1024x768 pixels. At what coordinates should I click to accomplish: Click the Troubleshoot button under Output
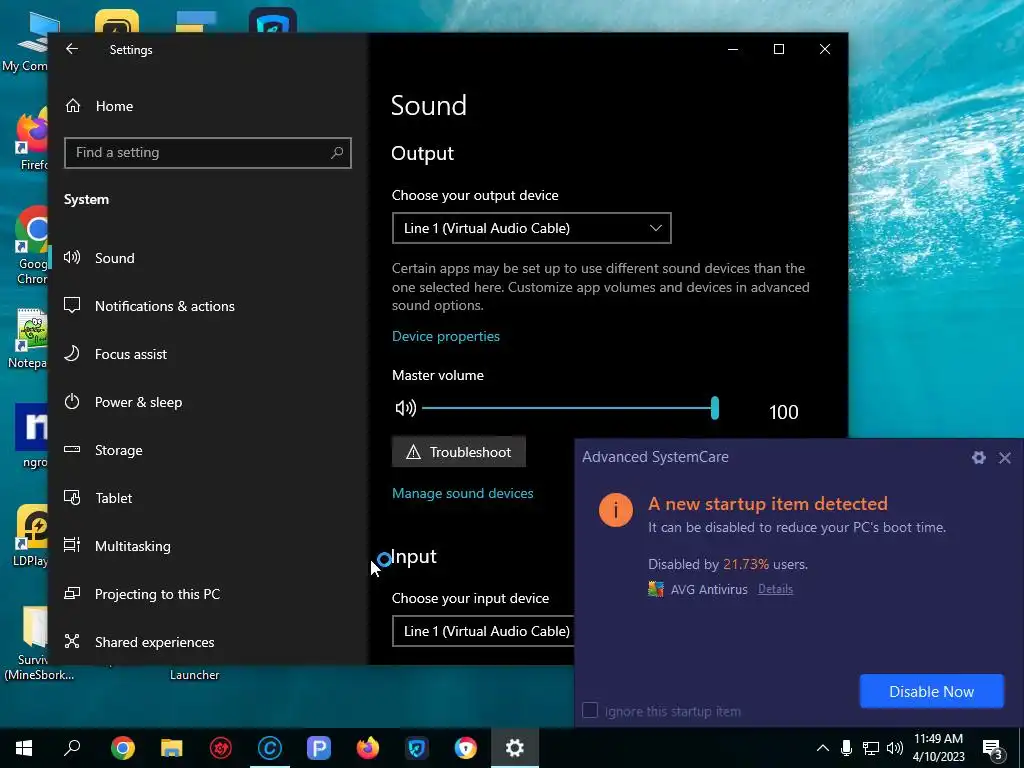tap(458, 452)
